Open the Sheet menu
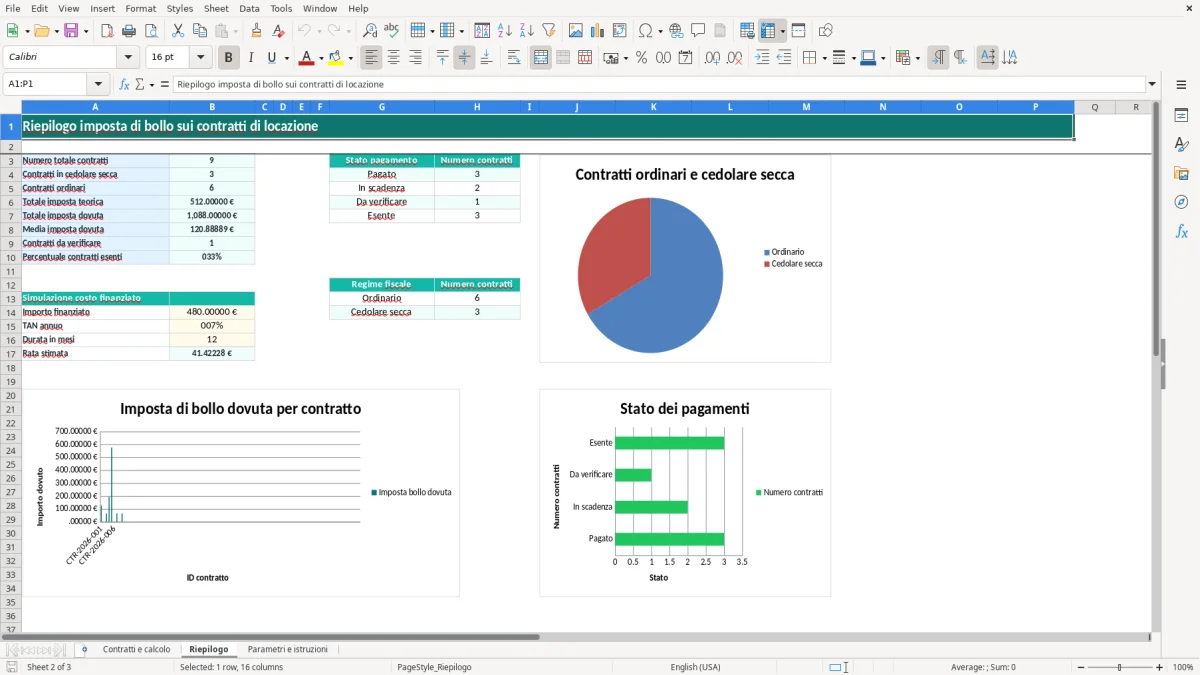Viewport: 1200px width, 675px height. (x=216, y=8)
